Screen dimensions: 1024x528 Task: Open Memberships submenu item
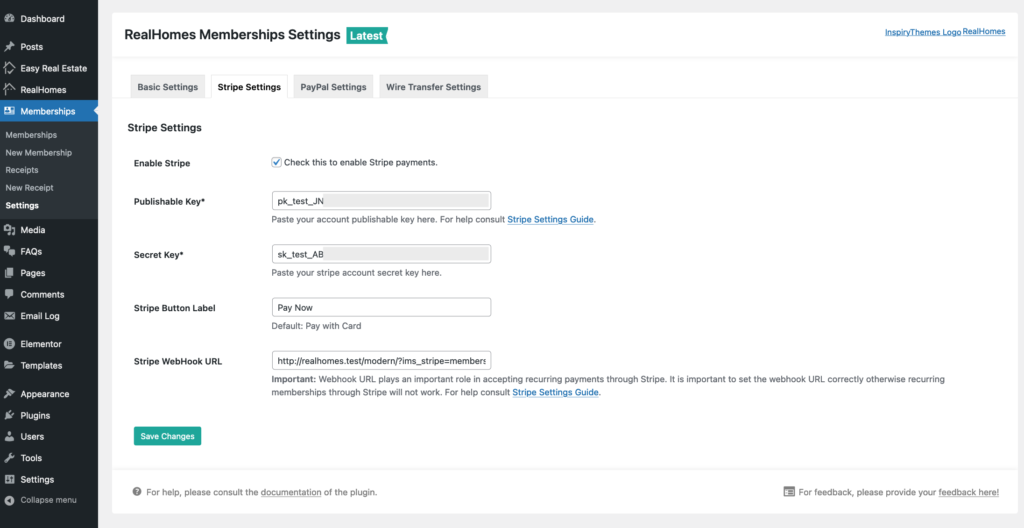31,135
